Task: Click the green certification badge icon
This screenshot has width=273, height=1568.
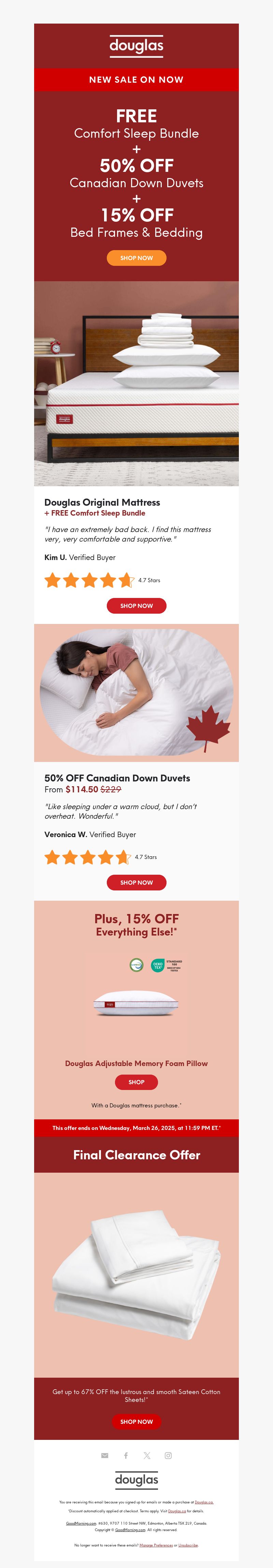Action: pyautogui.click(x=136, y=965)
